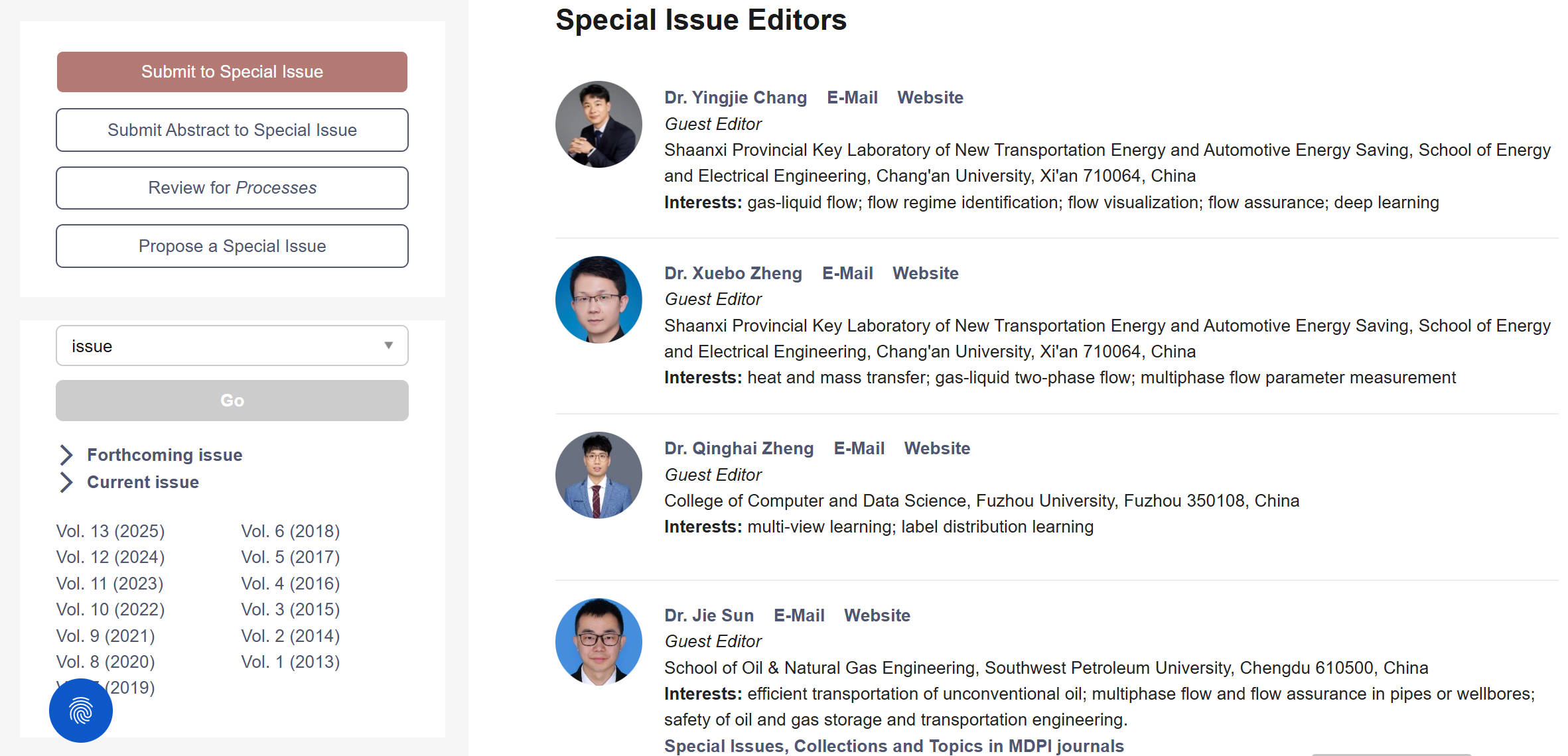Click Submit Abstract to Special Issue
Screen dimensions: 1568x756
click(232, 130)
